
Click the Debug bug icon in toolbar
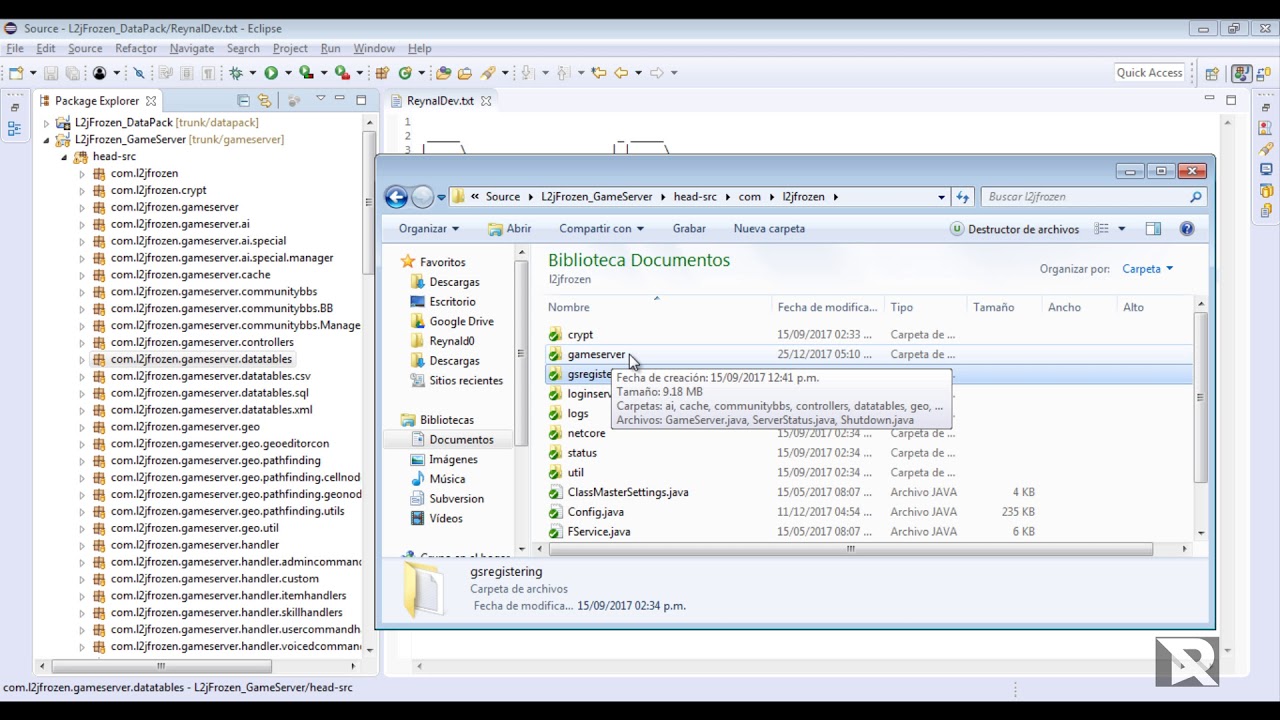click(x=236, y=73)
